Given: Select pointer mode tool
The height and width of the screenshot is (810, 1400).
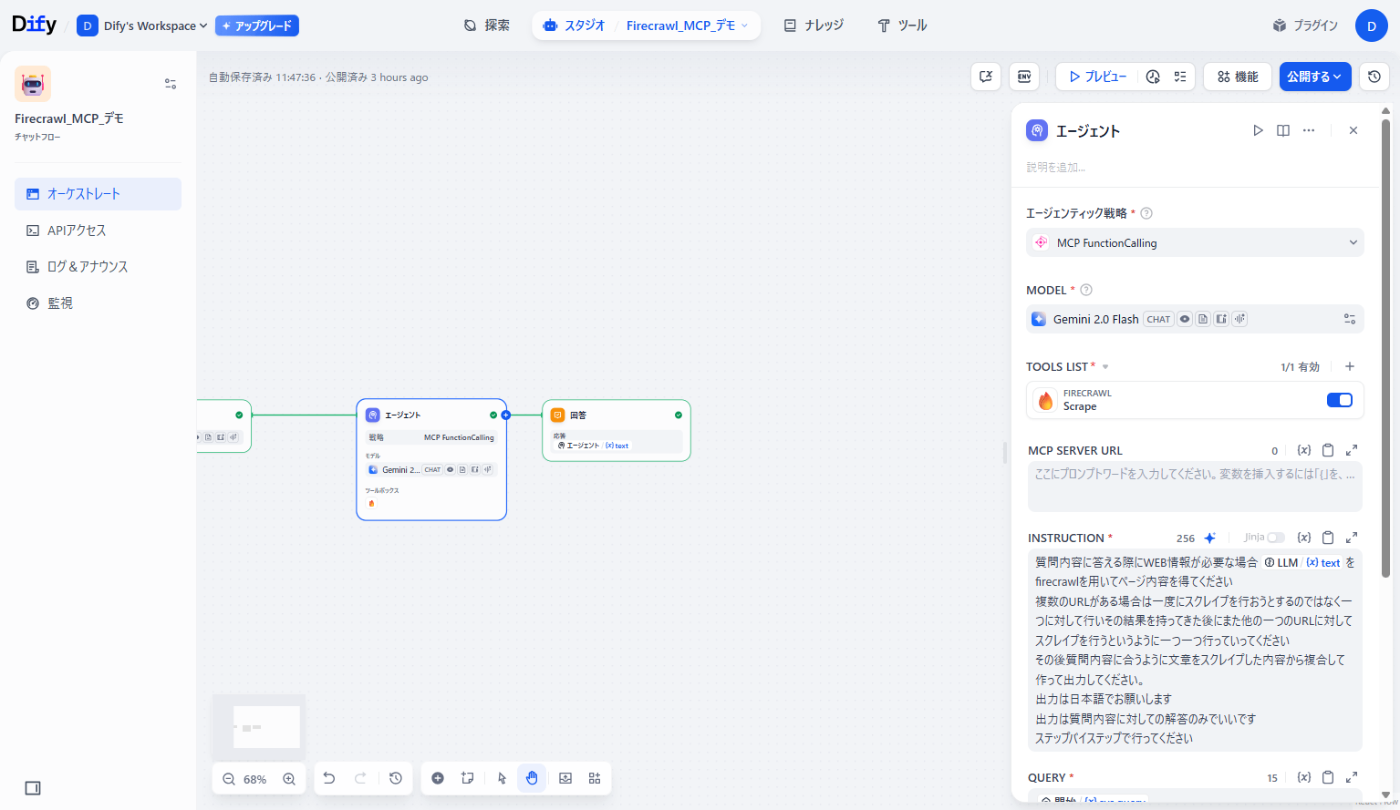Looking at the screenshot, I should (x=503, y=778).
